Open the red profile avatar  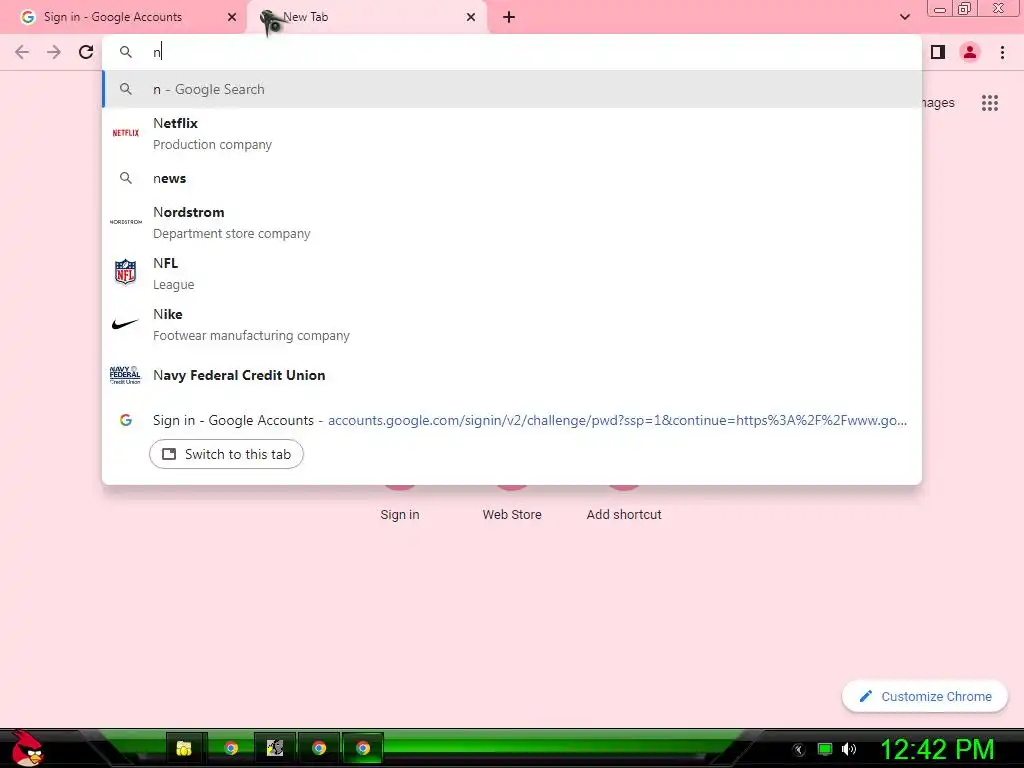coord(970,52)
